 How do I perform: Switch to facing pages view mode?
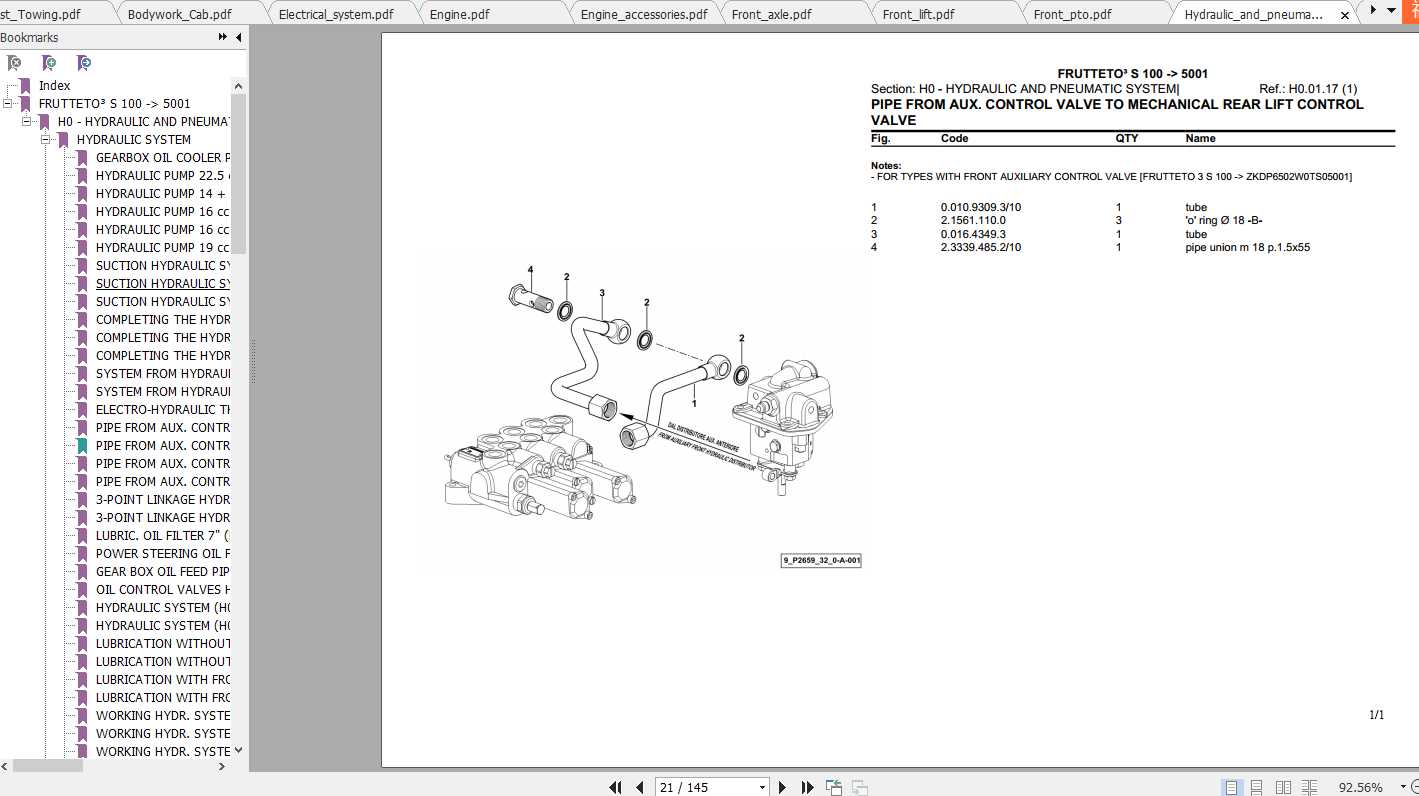point(1282,787)
